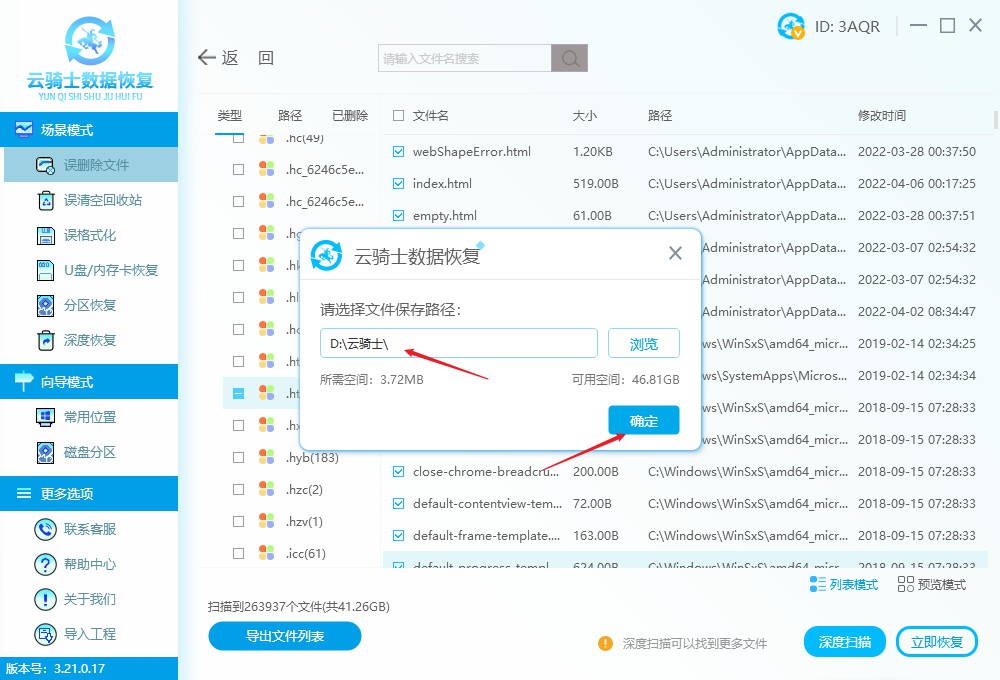Click 导出文件列表 button
Image resolution: width=1000 pixels, height=680 pixels.
pyautogui.click(x=284, y=636)
